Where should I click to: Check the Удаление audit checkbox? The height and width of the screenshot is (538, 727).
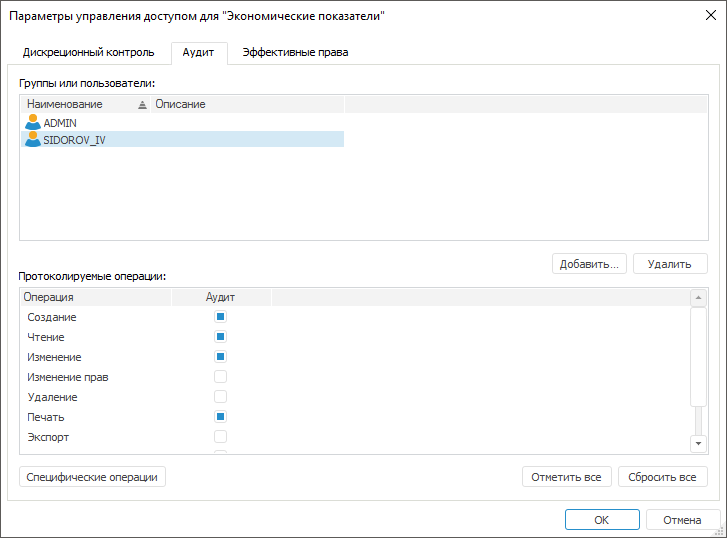click(x=221, y=397)
